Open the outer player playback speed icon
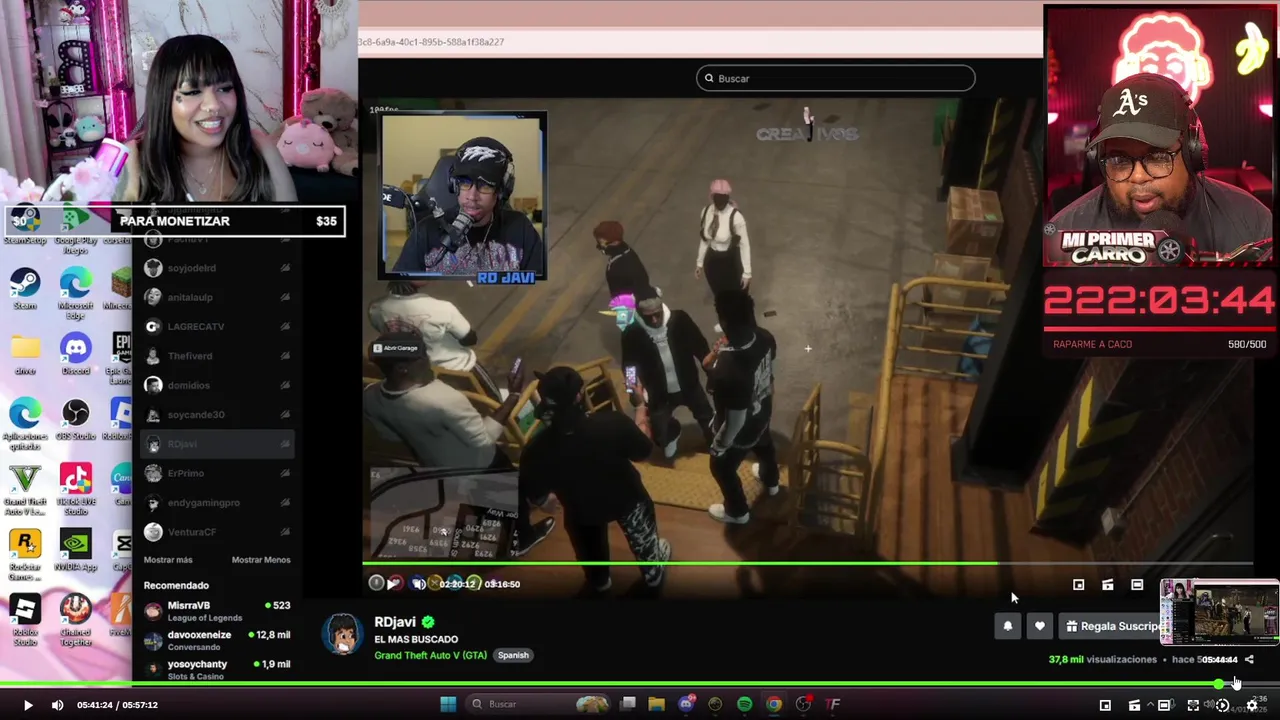 click(x=1222, y=705)
